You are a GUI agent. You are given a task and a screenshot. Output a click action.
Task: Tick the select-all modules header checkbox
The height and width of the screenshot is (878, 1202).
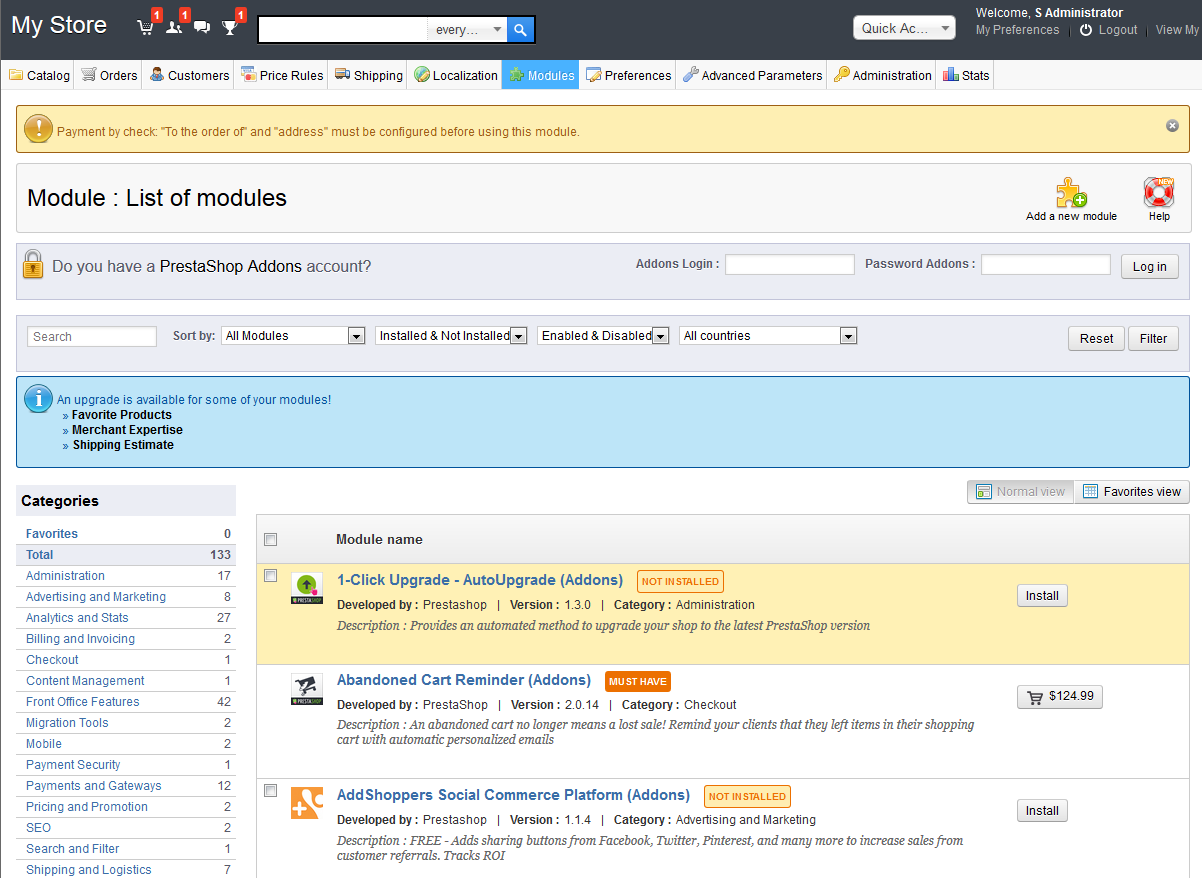click(270, 540)
